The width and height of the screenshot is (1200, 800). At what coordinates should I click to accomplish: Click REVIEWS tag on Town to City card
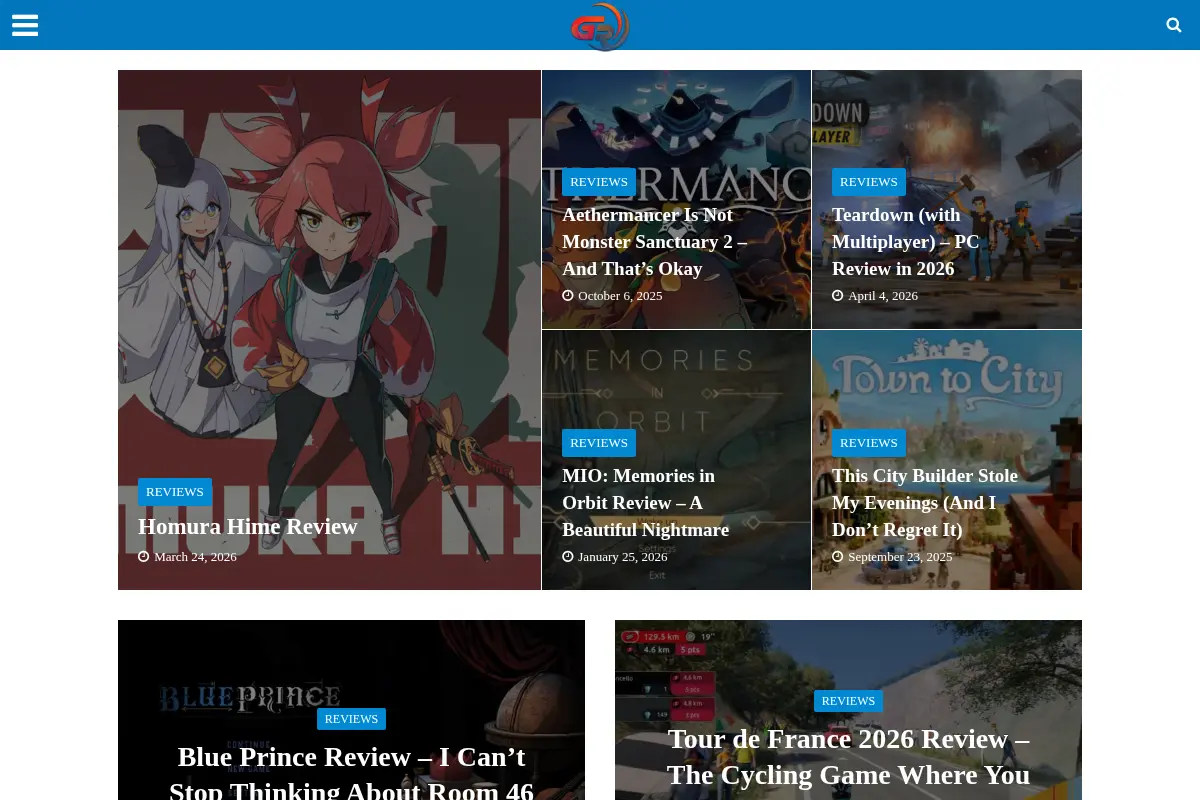coord(869,443)
